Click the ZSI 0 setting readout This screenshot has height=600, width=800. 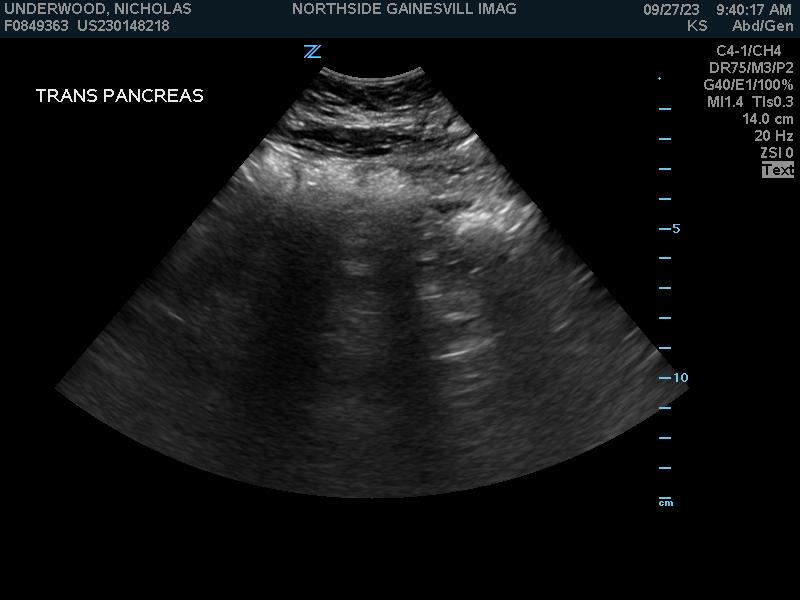[x=776, y=153]
